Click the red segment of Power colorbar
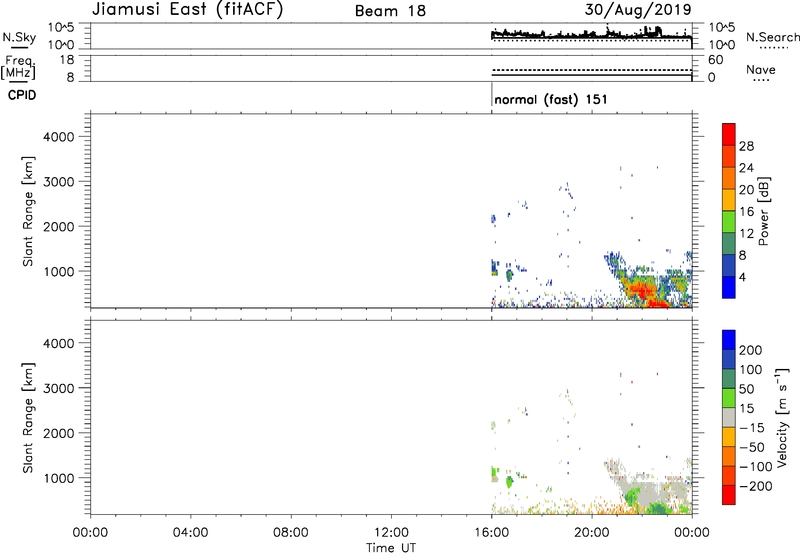 pos(729,134)
